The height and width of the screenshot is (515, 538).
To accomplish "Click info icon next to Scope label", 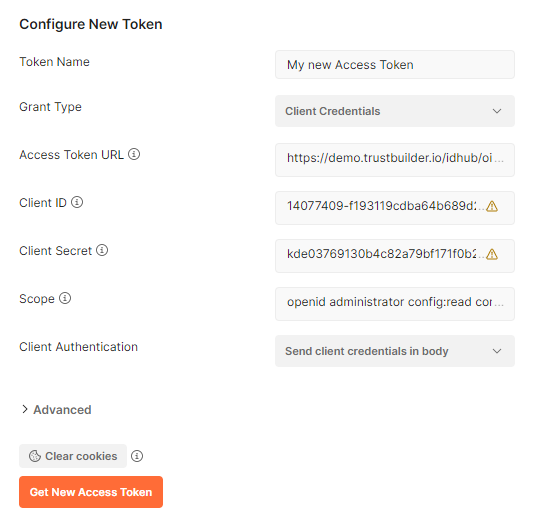I will pyautogui.click(x=65, y=298).
